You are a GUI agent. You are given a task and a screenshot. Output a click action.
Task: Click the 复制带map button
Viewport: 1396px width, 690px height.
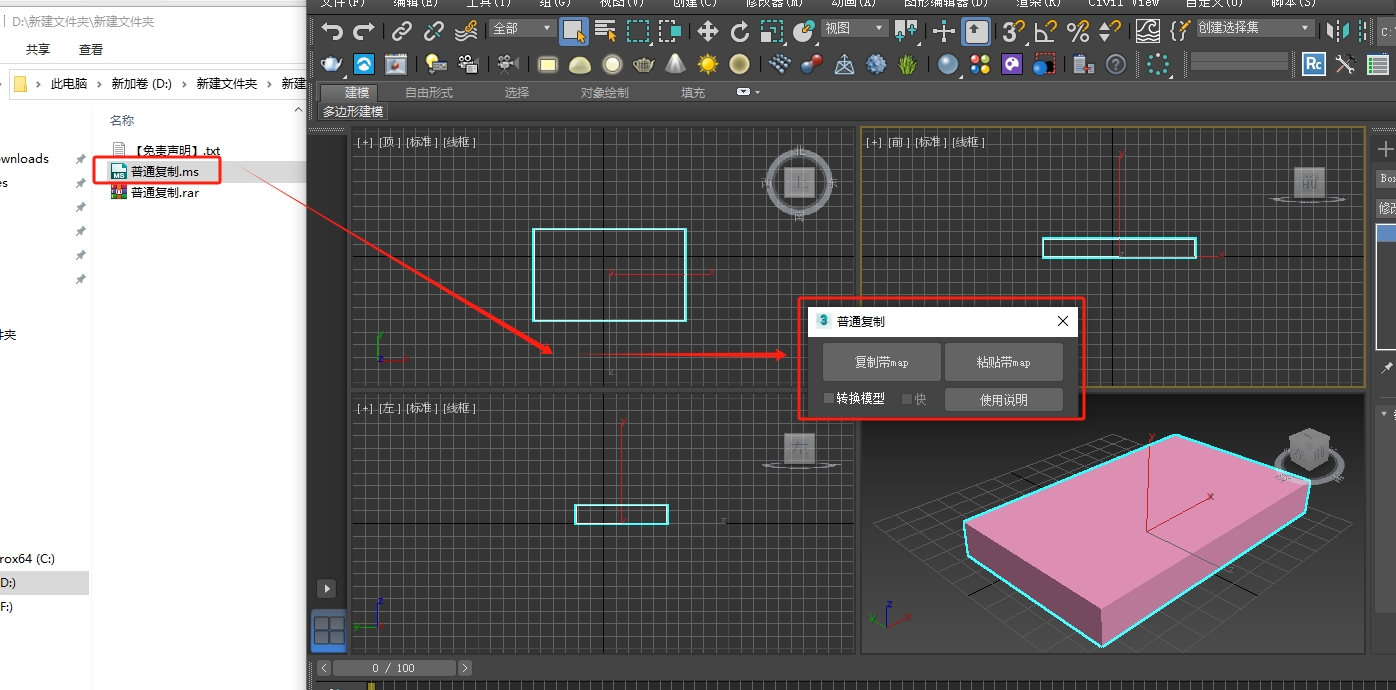pos(882,362)
